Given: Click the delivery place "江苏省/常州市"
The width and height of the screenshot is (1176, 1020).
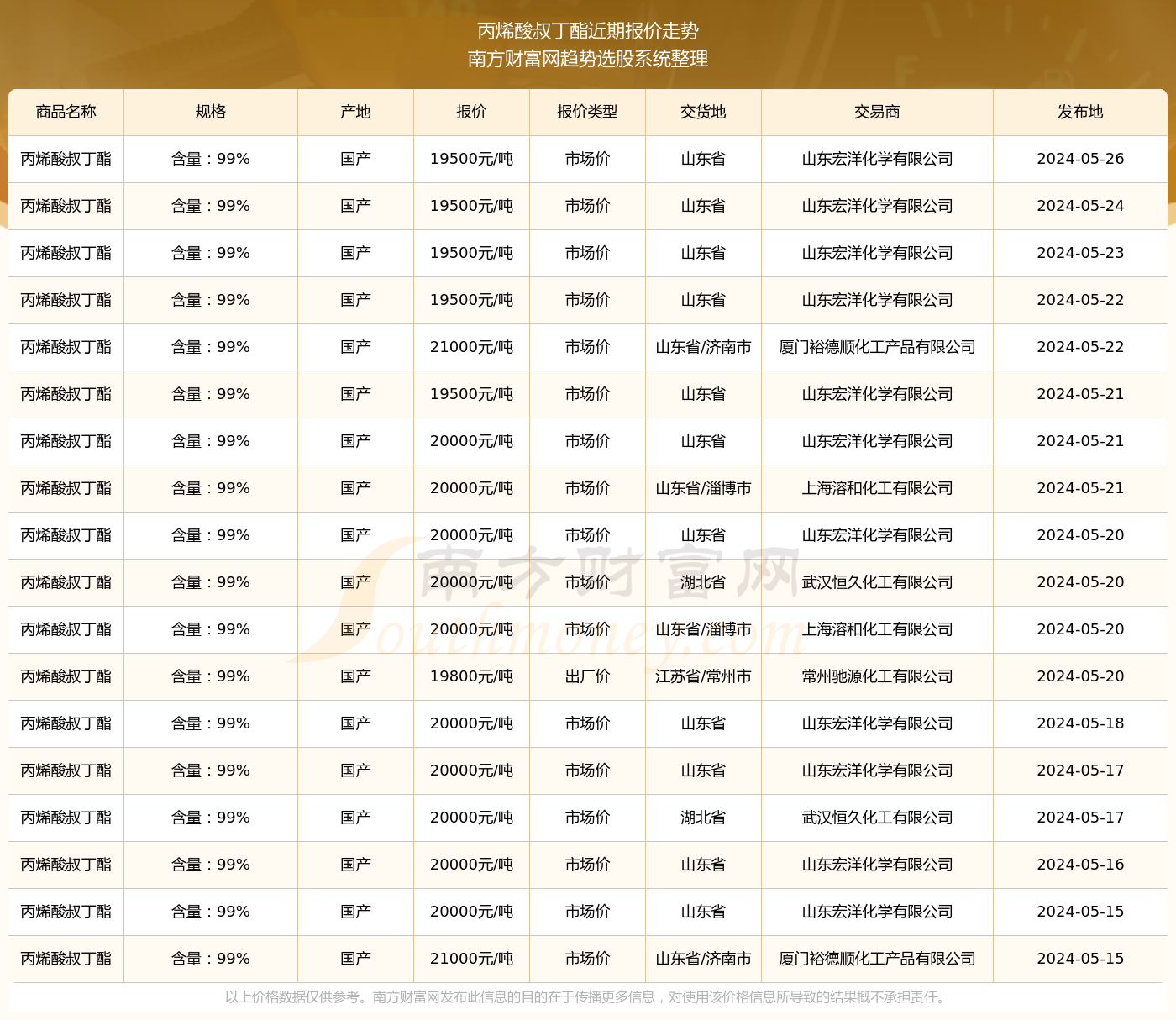Looking at the screenshot, I should pyautogui.click(x=703, y=676).
